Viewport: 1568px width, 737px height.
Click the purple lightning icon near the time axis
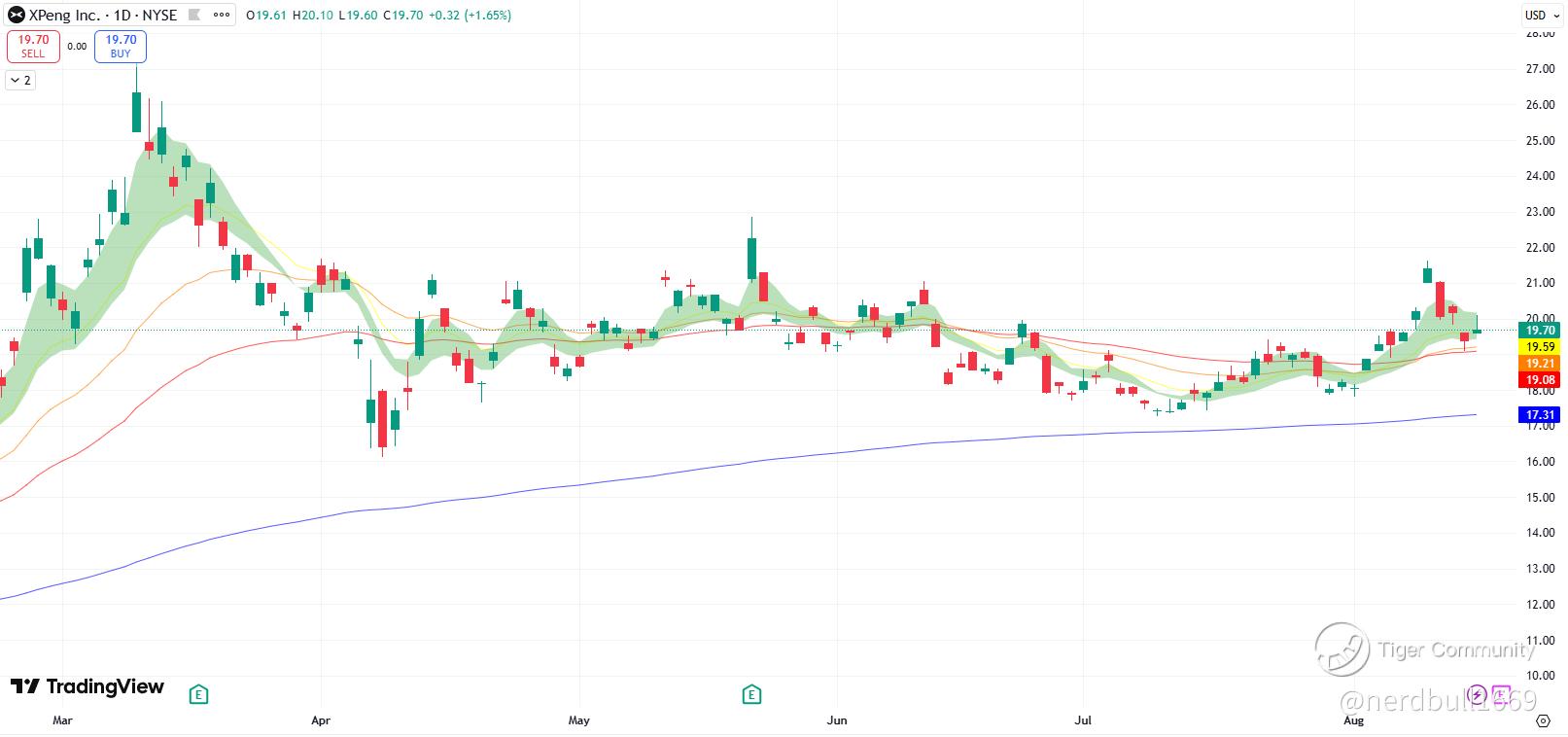pos(1479,694)
